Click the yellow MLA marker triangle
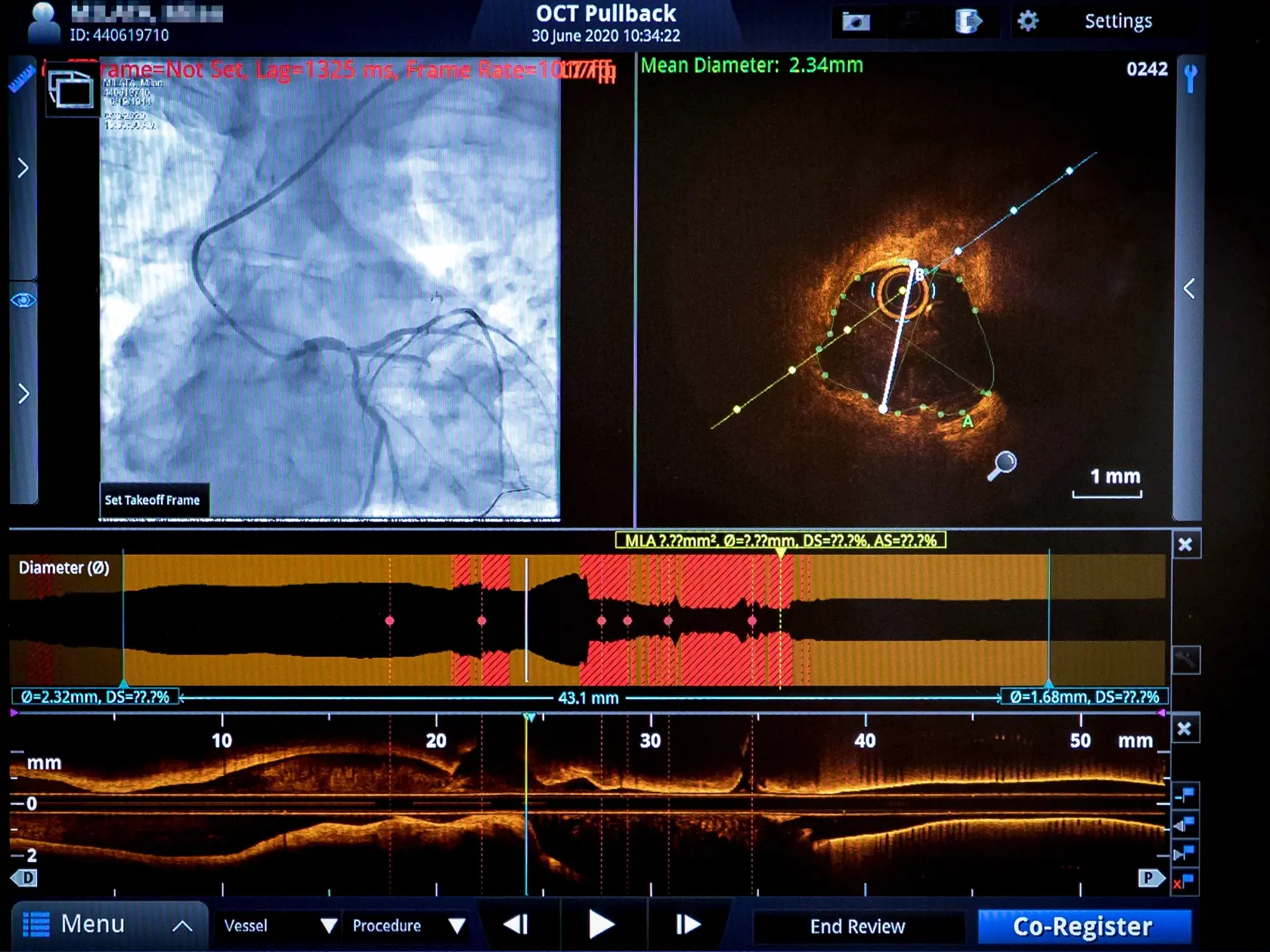Viewport: 1270px width, 952px height. tap(780, 553)
